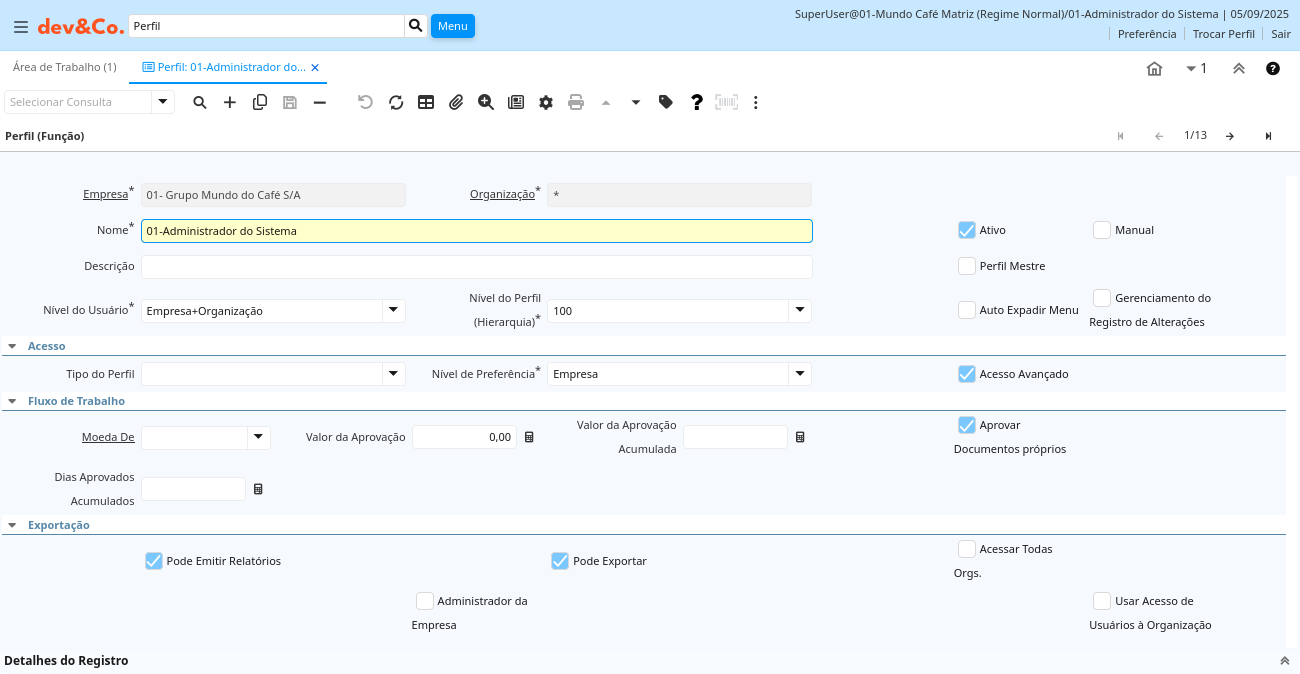This screenshot has height=674, width=1300.
Task: Click the New Record plus icon
Action: click(x=230, y=102)
